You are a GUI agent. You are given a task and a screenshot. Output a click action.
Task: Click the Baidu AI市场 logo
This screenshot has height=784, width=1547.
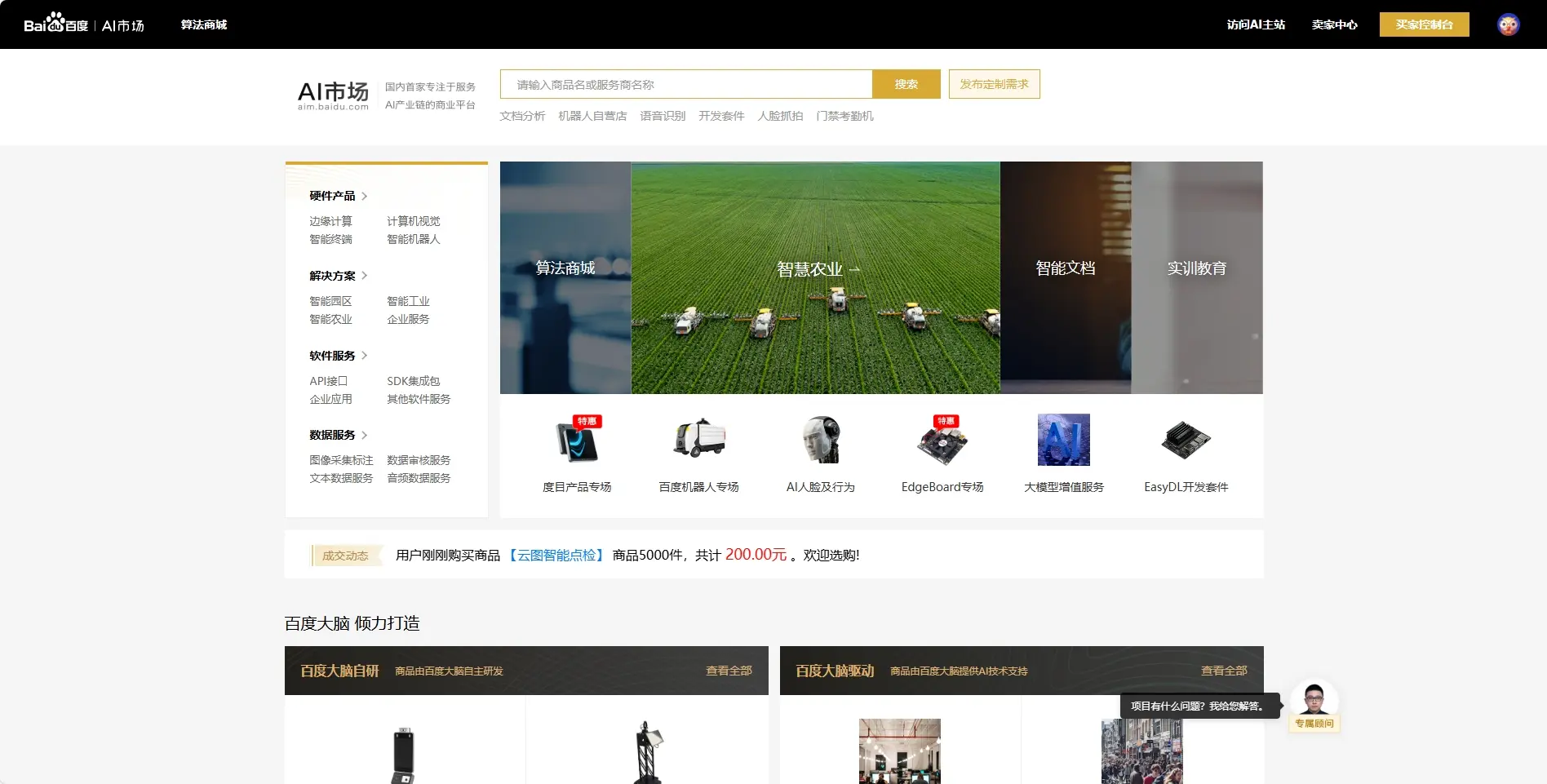click(x=86, y=24)
